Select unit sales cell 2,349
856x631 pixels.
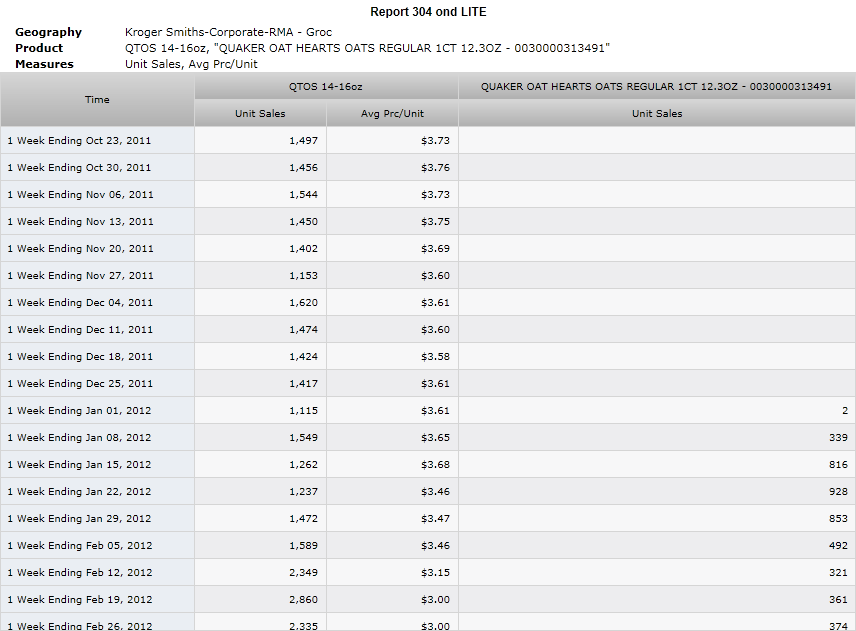[260, 573]
